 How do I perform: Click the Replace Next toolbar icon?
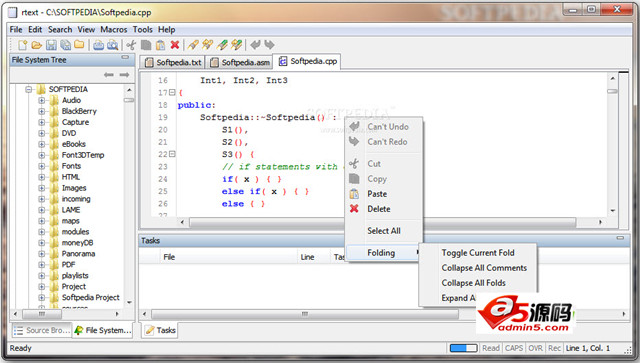coord(236,45)
